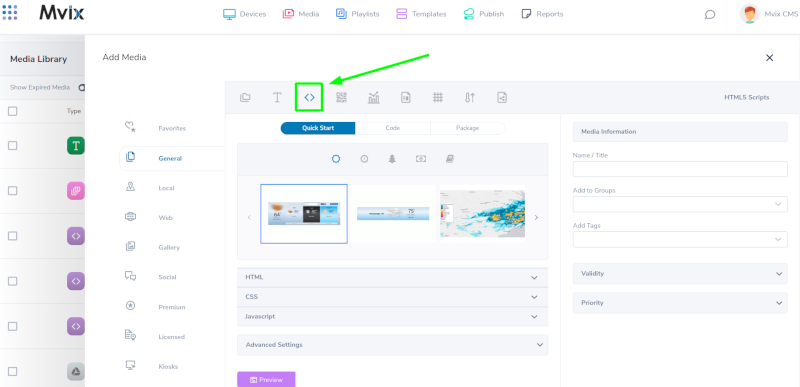800x387 pixels.
Task: Tick checkbox for the pink gallery media row
Action: click(13, 191)
